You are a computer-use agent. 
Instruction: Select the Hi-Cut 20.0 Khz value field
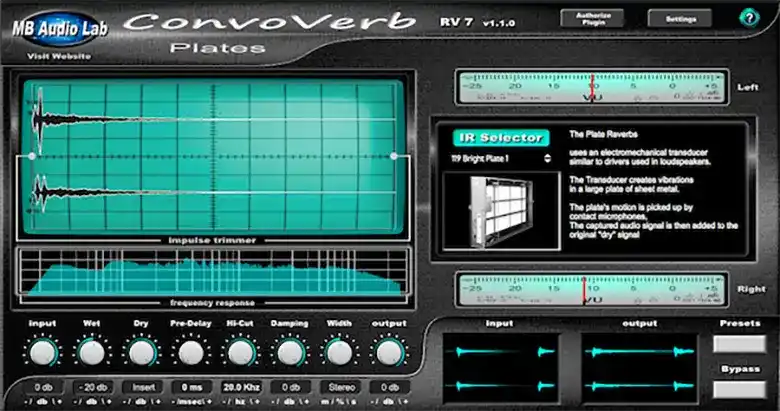point(241,387)
